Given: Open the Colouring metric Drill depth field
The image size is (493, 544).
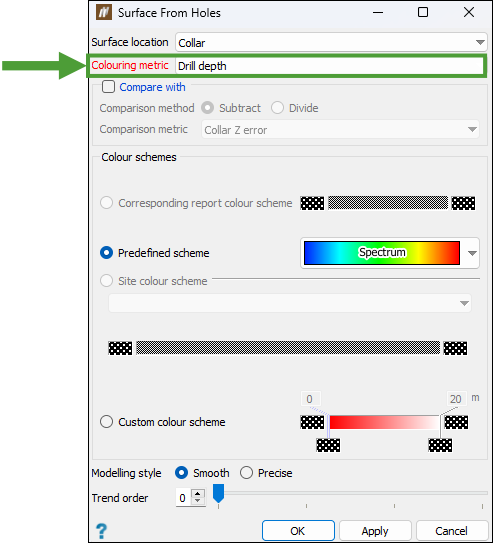Looking at the screenshot, I should 329,66.
